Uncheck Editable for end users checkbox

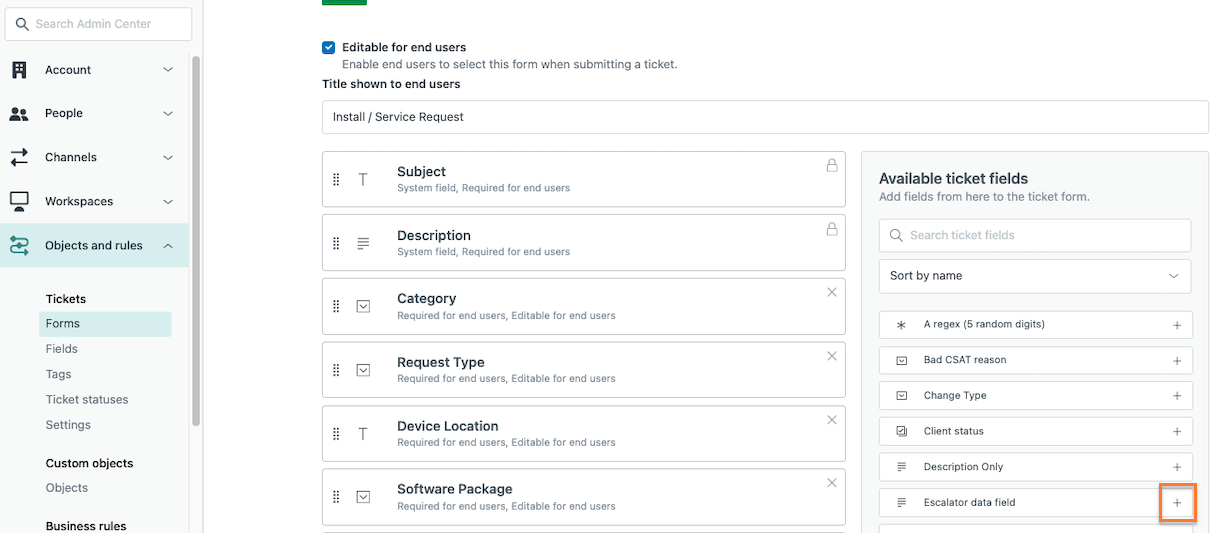pos(329,47)
